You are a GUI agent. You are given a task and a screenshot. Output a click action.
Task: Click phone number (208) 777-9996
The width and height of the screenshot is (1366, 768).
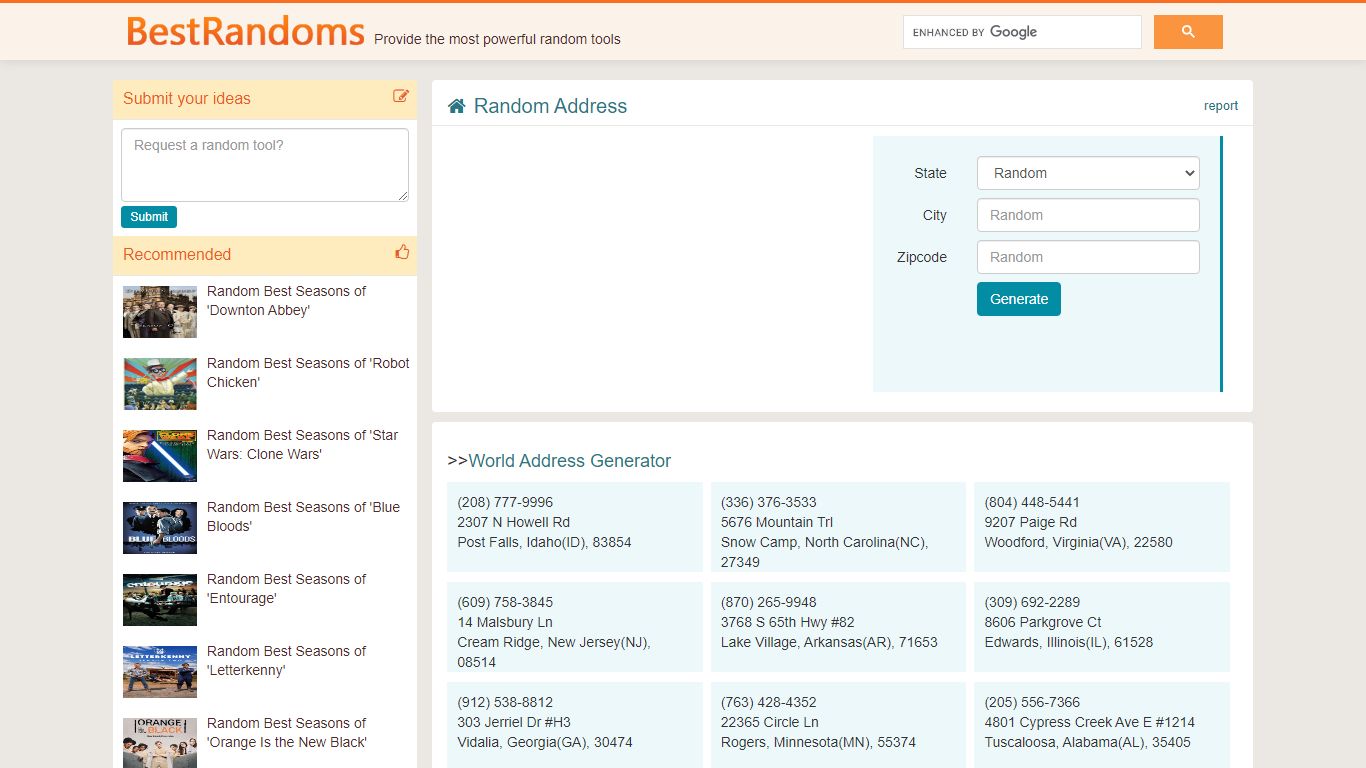(x=505, y=502)
